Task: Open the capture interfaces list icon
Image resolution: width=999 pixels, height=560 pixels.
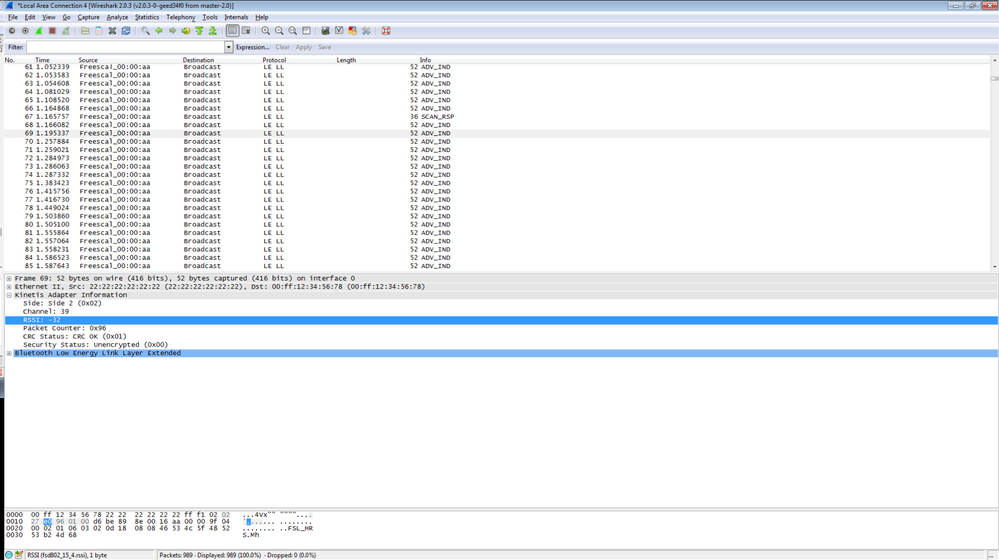Action: 11,31
